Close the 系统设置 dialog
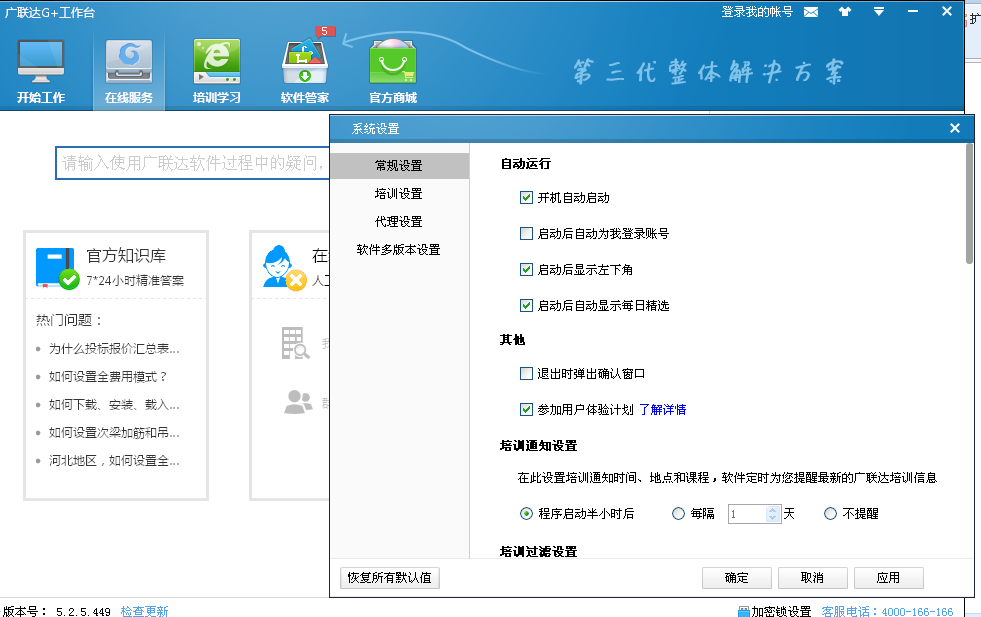Screen dimensions: 981x617 tap(955, 128)
